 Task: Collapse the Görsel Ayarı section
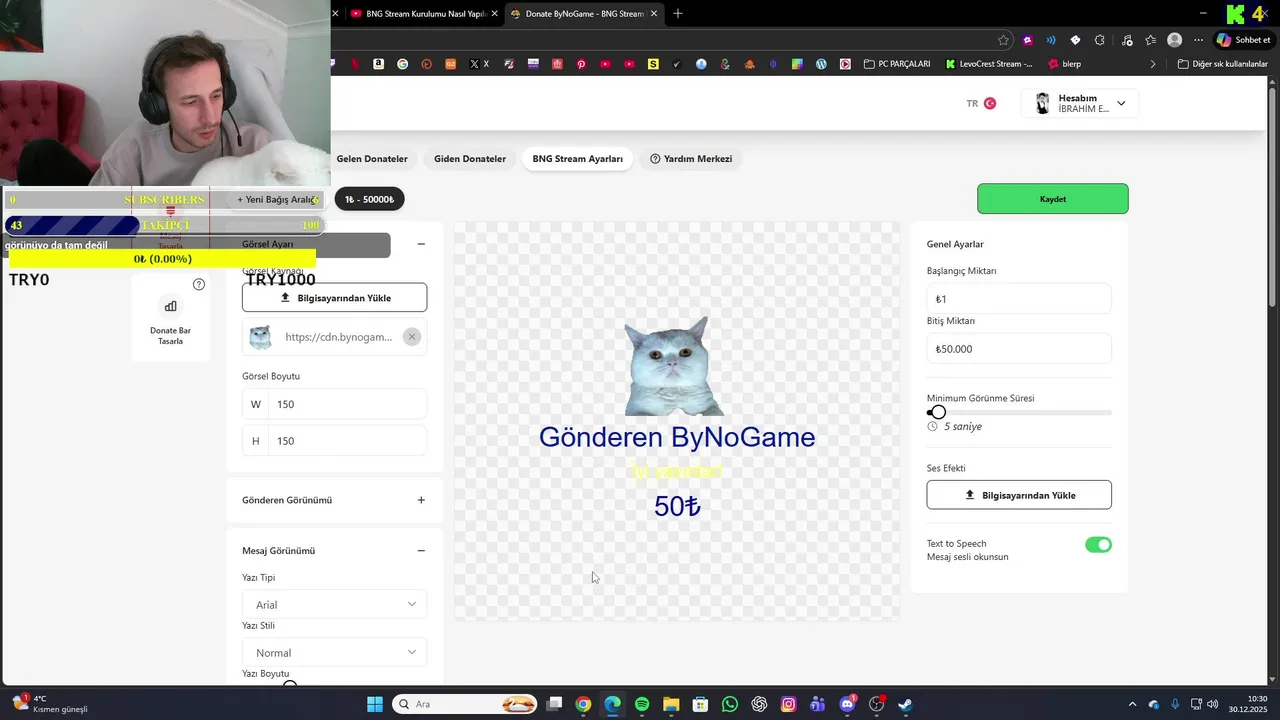click(421, 244)
